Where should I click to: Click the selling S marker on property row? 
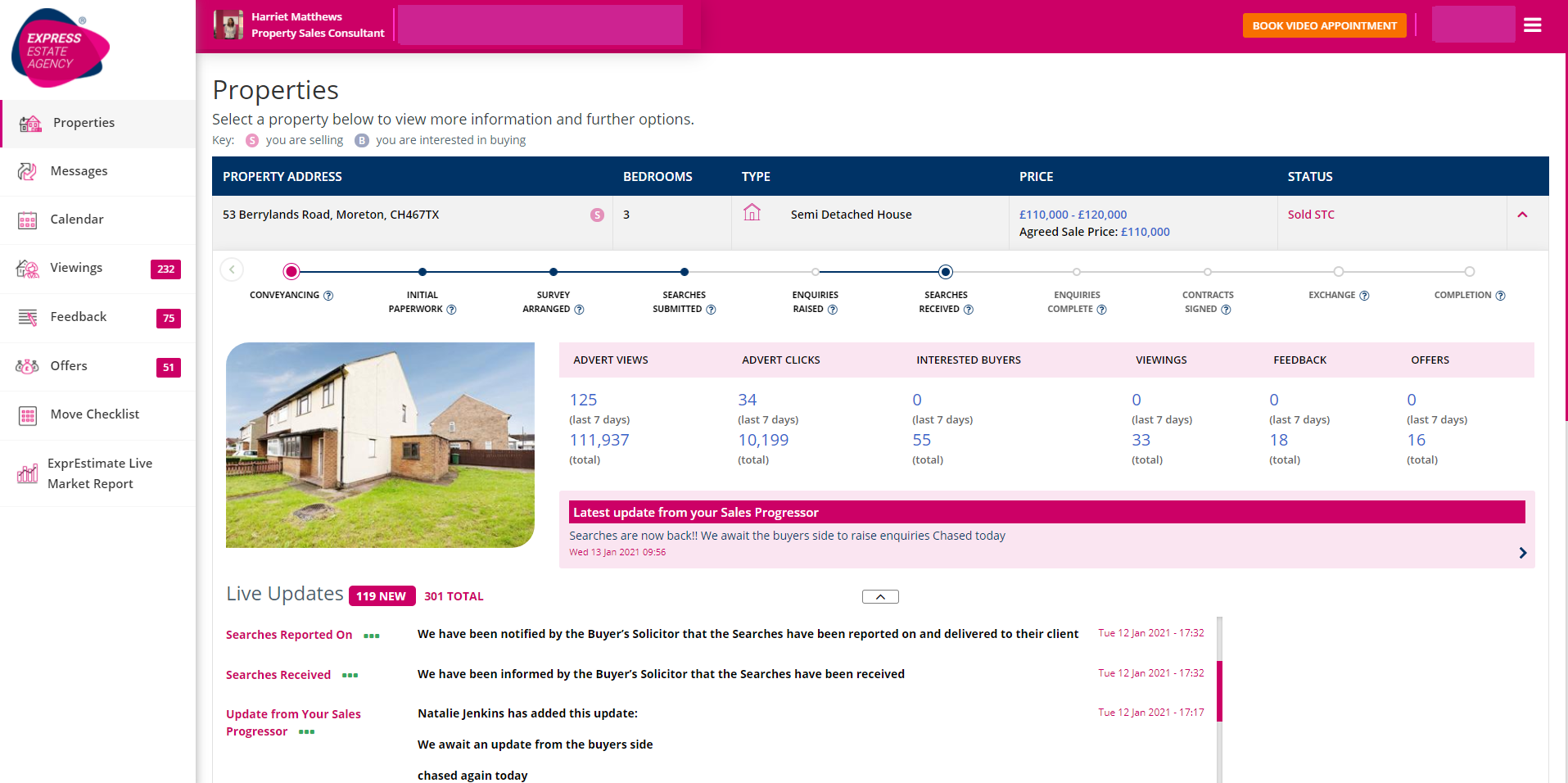(597, 215)
